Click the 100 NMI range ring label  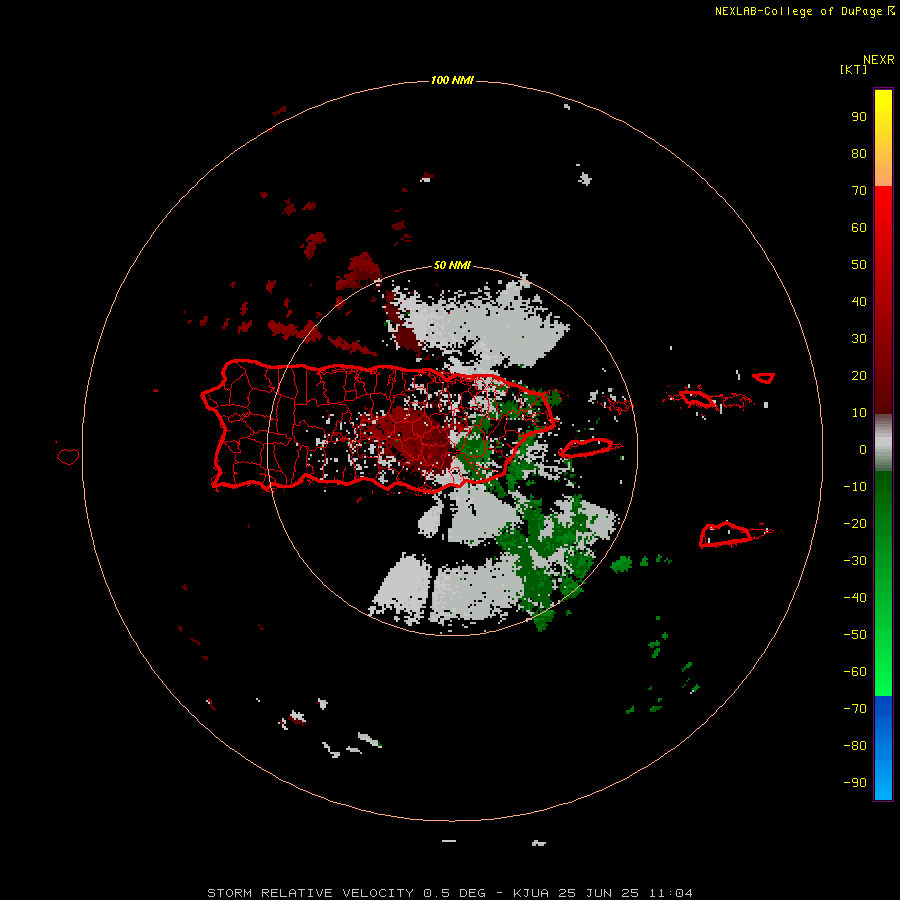pos(452,80)
